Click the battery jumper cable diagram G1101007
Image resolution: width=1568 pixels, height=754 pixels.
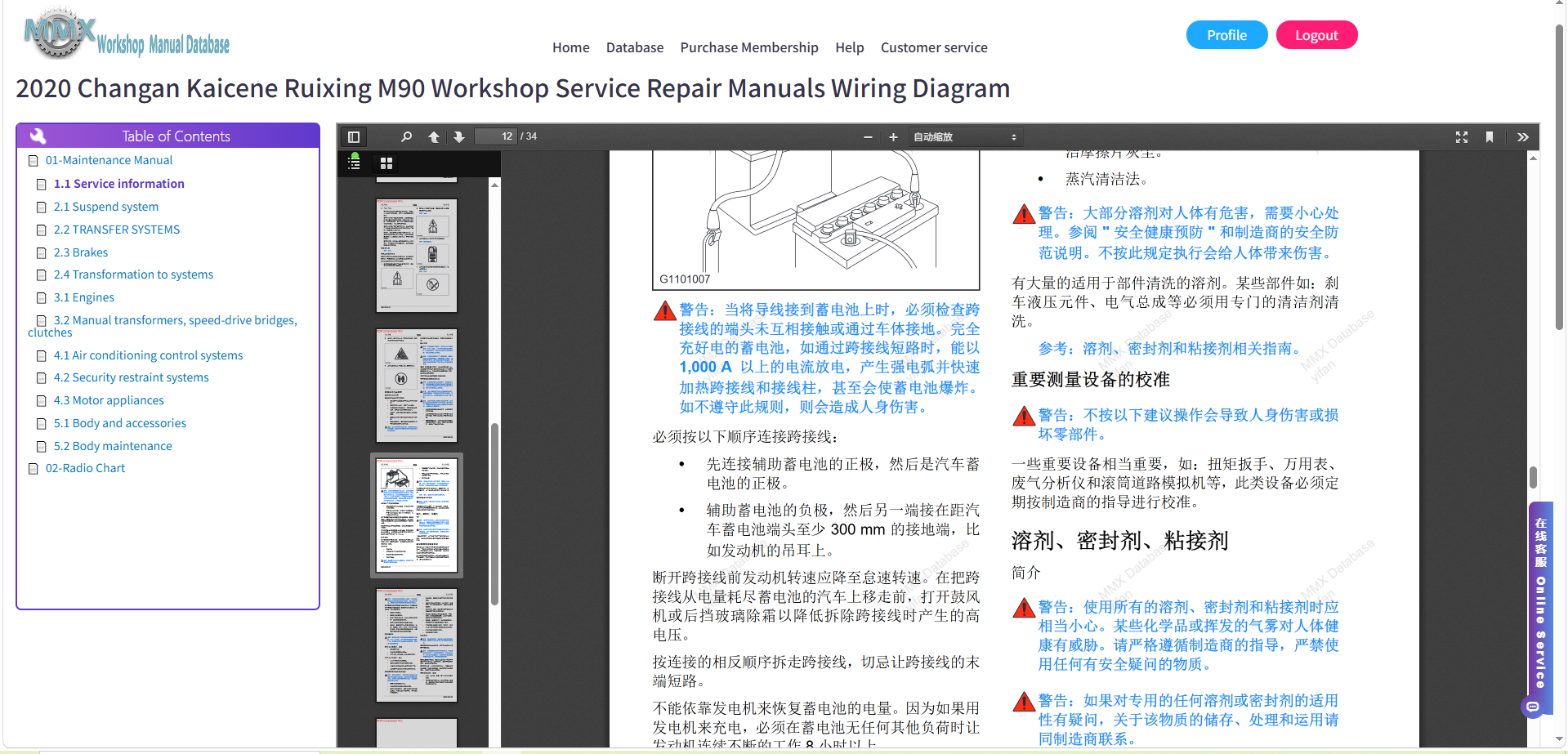815,220
